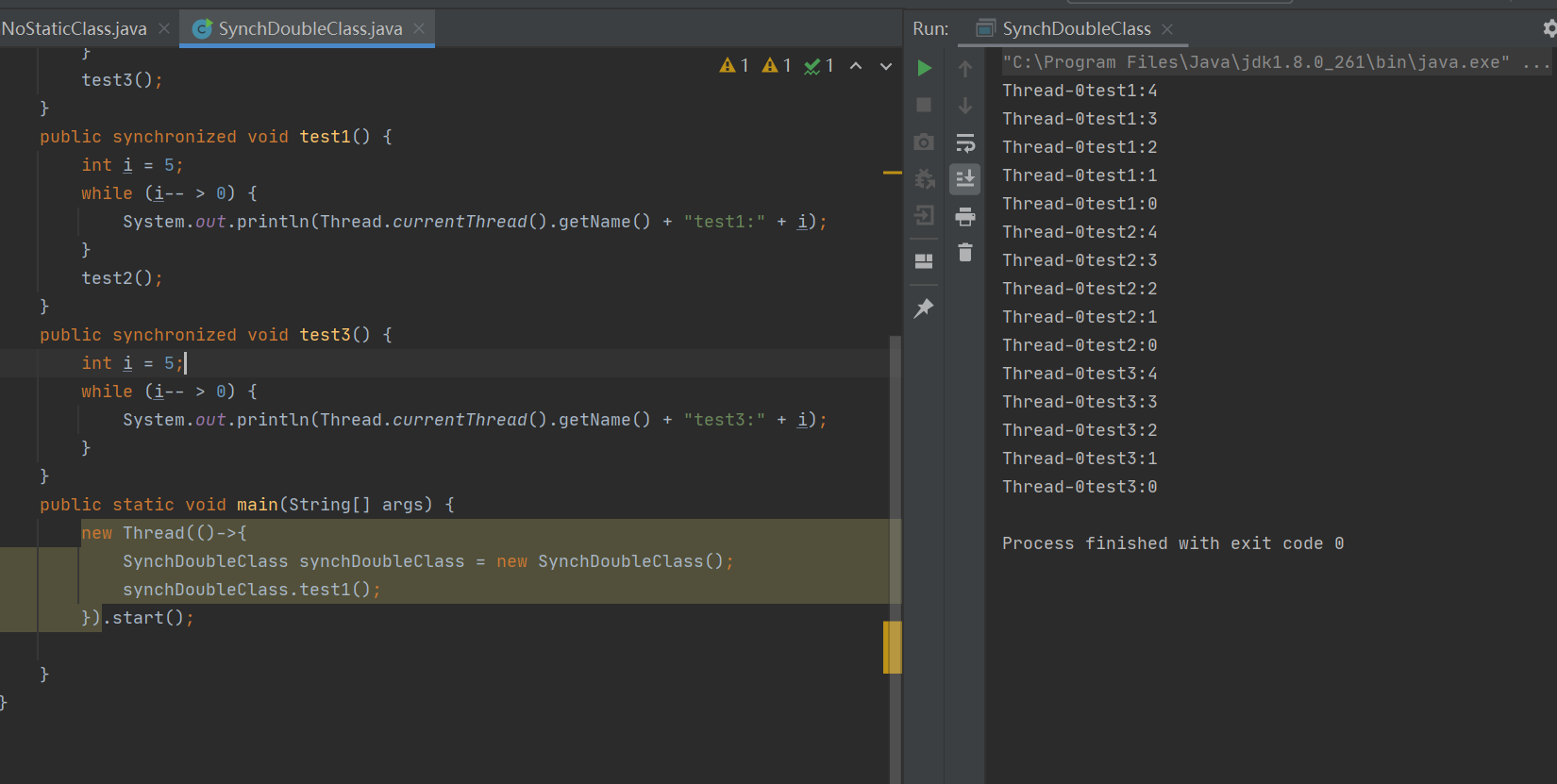1557x784 pixels.
Task: Click the test2(); call line
Action: (x=122, y=278)
